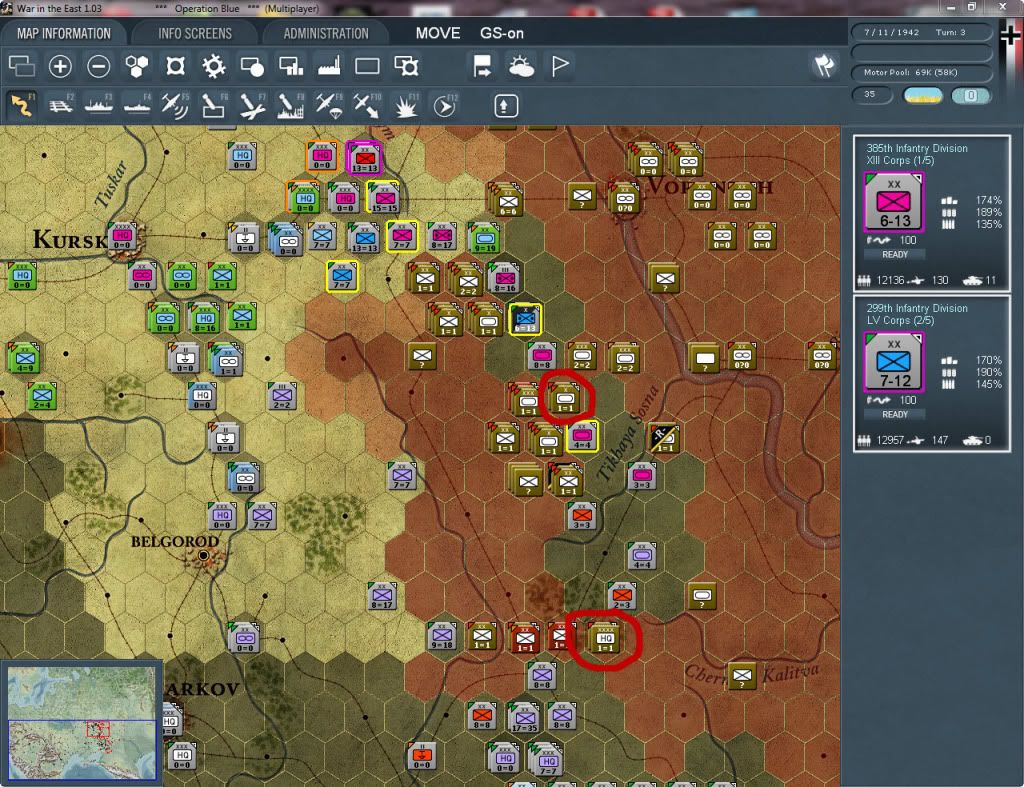Click the Motor Pool readout
Screen dimensions: 1024x787
[x=921, y=72]
